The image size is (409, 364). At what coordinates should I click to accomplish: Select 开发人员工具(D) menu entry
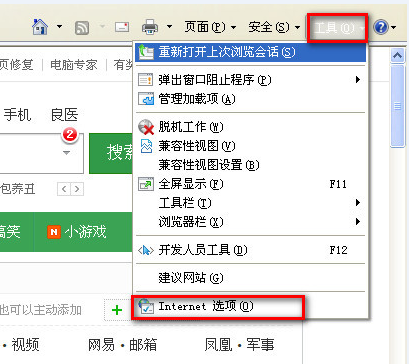[251, 250]
